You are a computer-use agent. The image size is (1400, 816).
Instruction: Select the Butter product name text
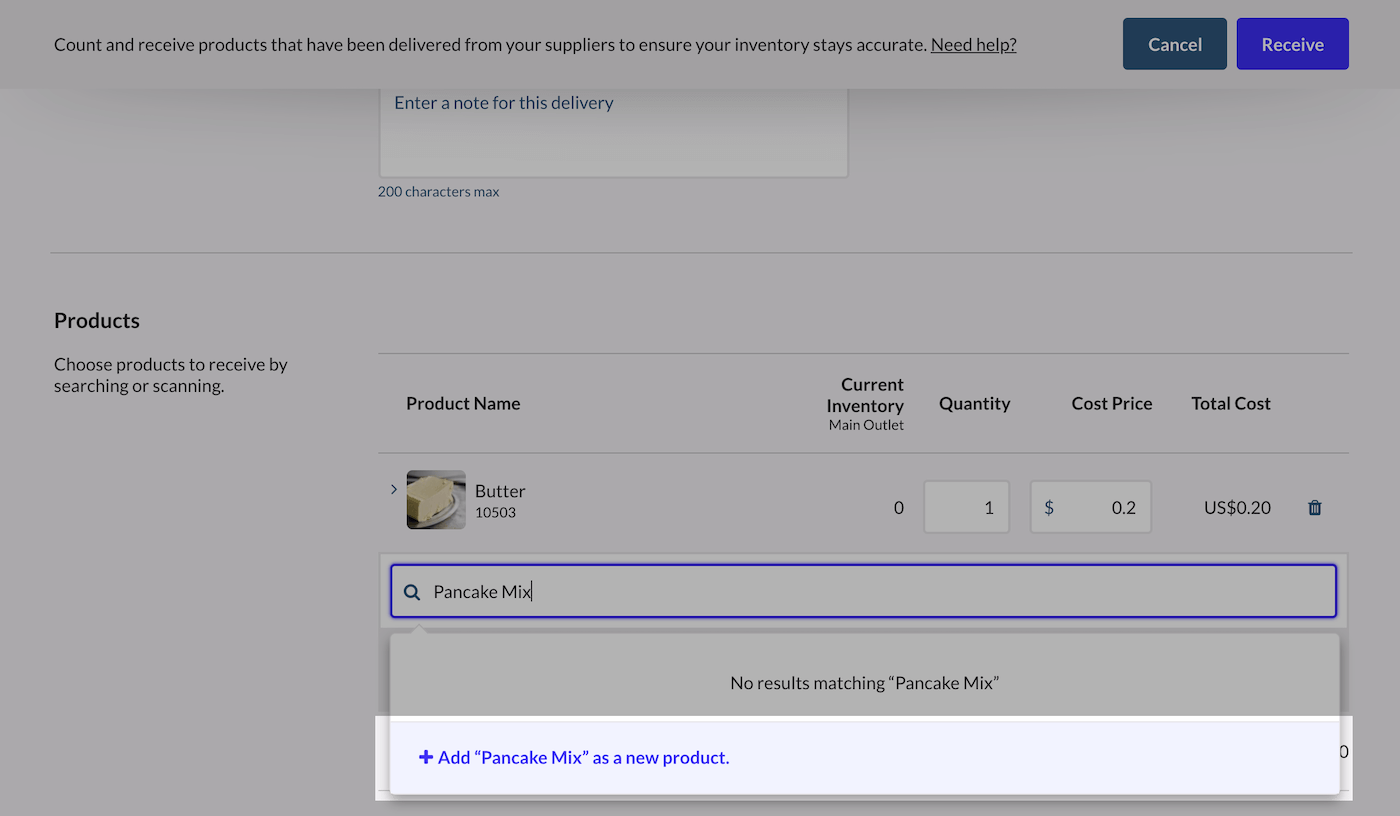pyautogui.click(x=499, y=490)
